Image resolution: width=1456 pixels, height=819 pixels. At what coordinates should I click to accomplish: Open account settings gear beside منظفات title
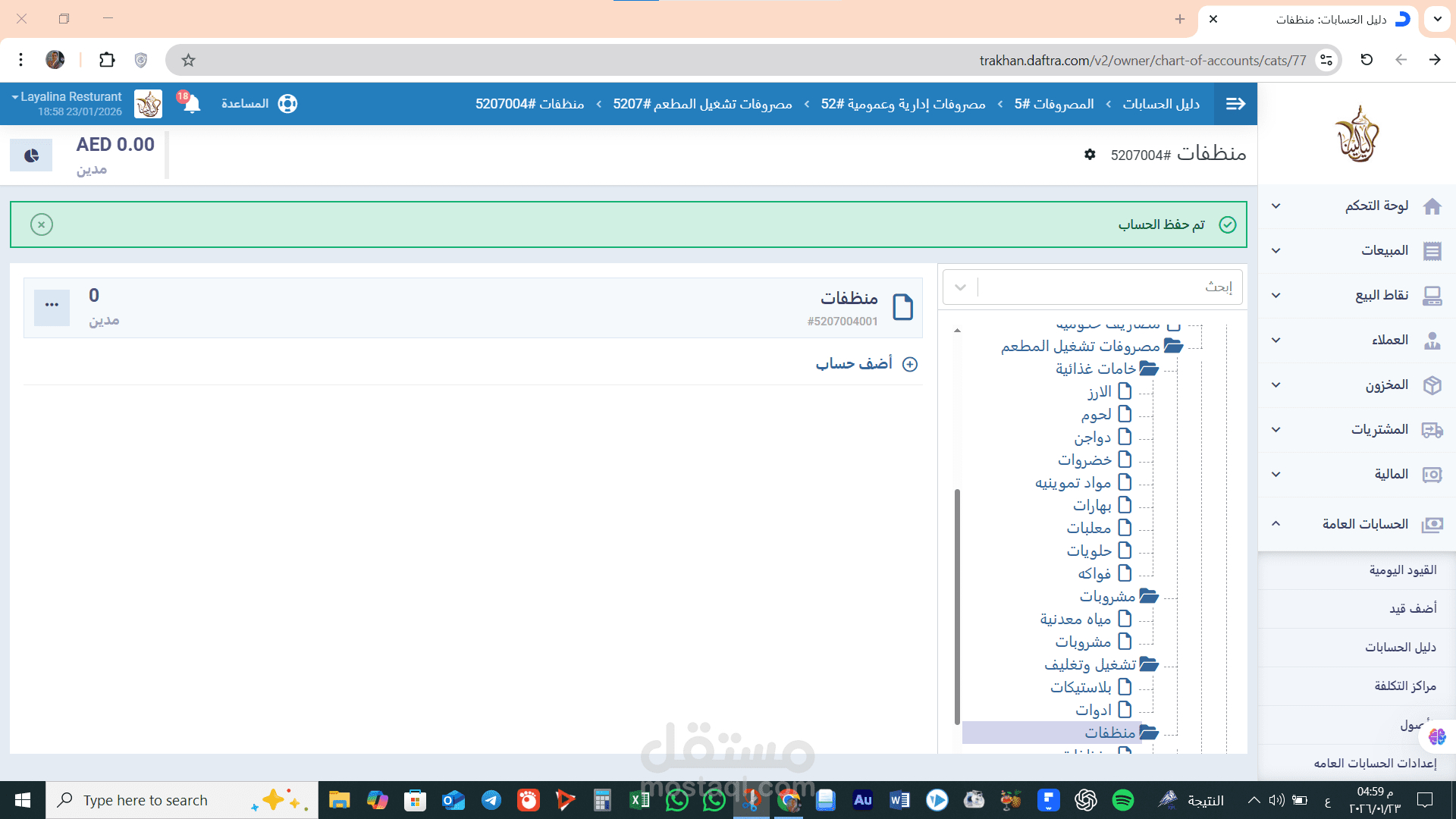pos(1090,154)
